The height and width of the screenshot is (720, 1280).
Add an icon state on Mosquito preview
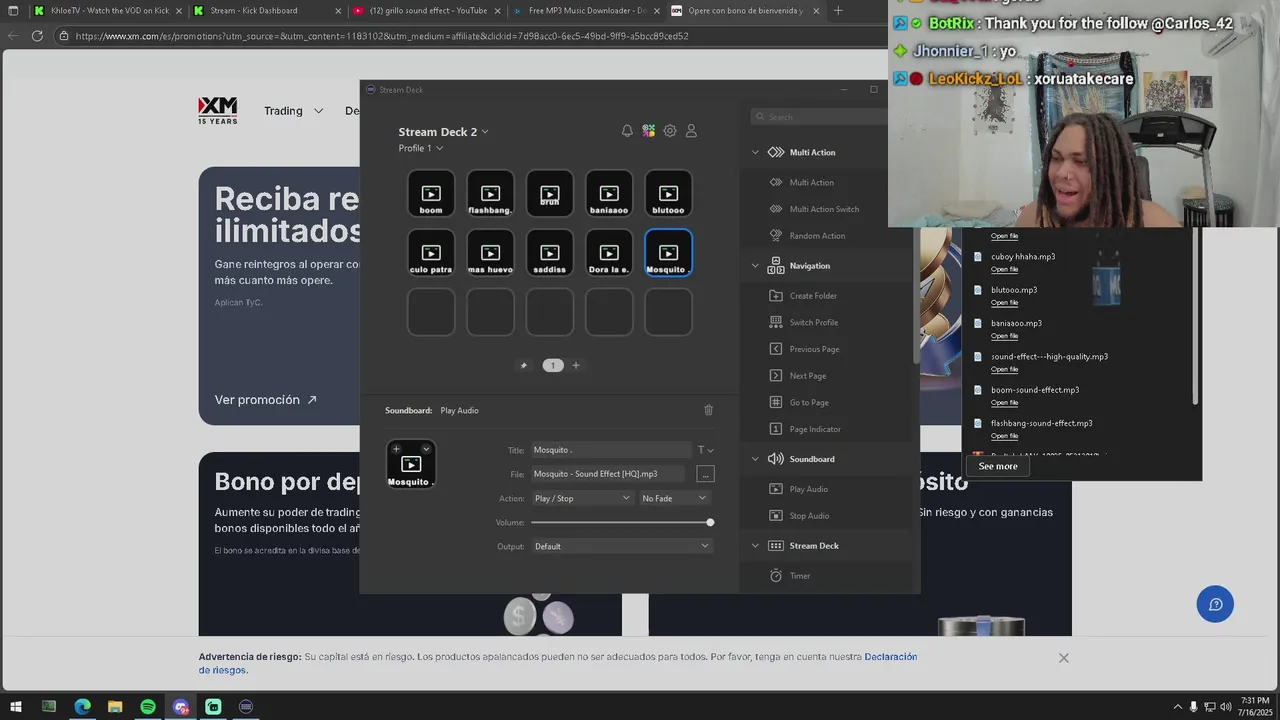point(396,449)
